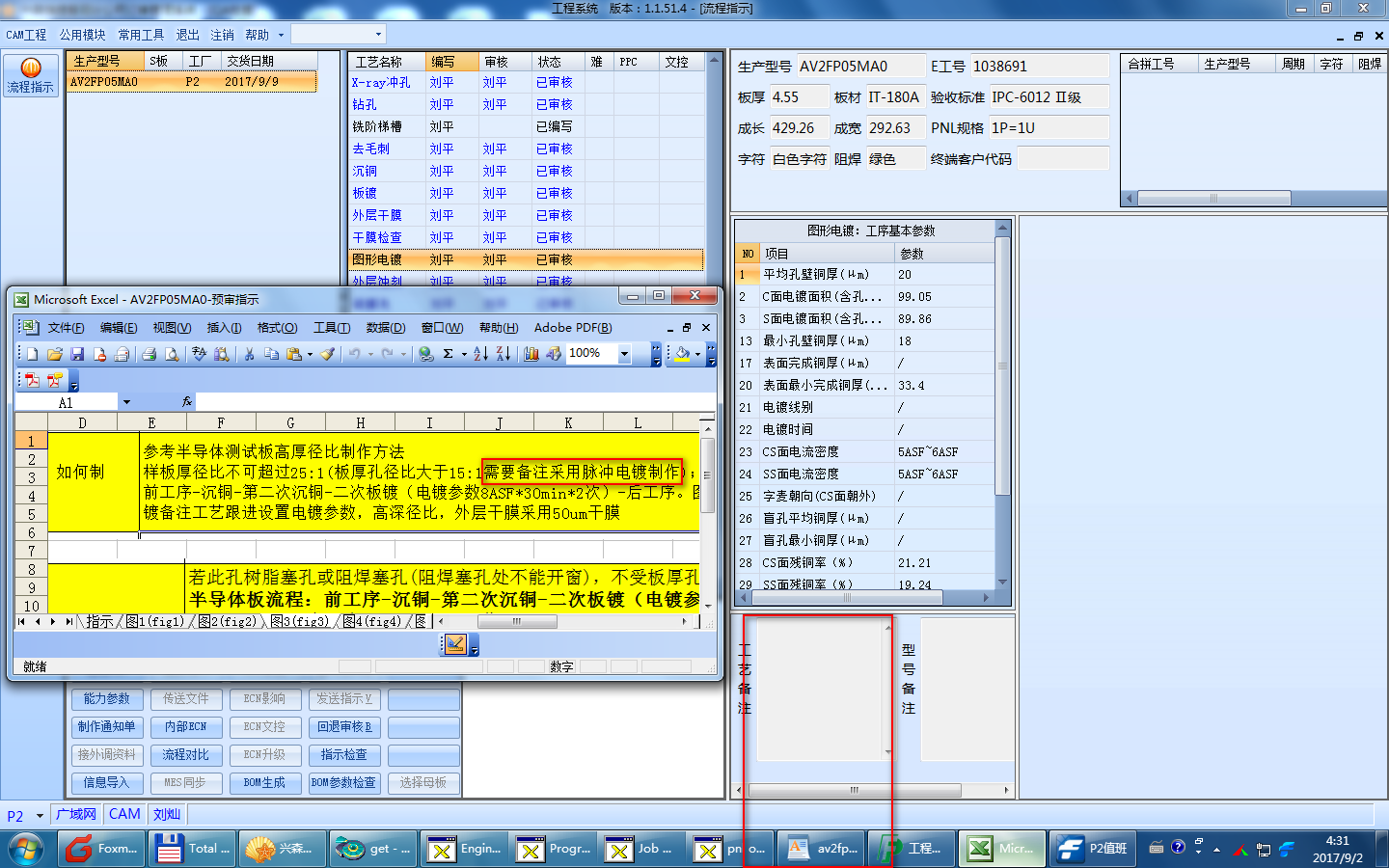Image resolution: width=1389 pixels, height=868 pixels.
Task: Click the 广域网 button in bottom bar
Action: pos(76,814)
